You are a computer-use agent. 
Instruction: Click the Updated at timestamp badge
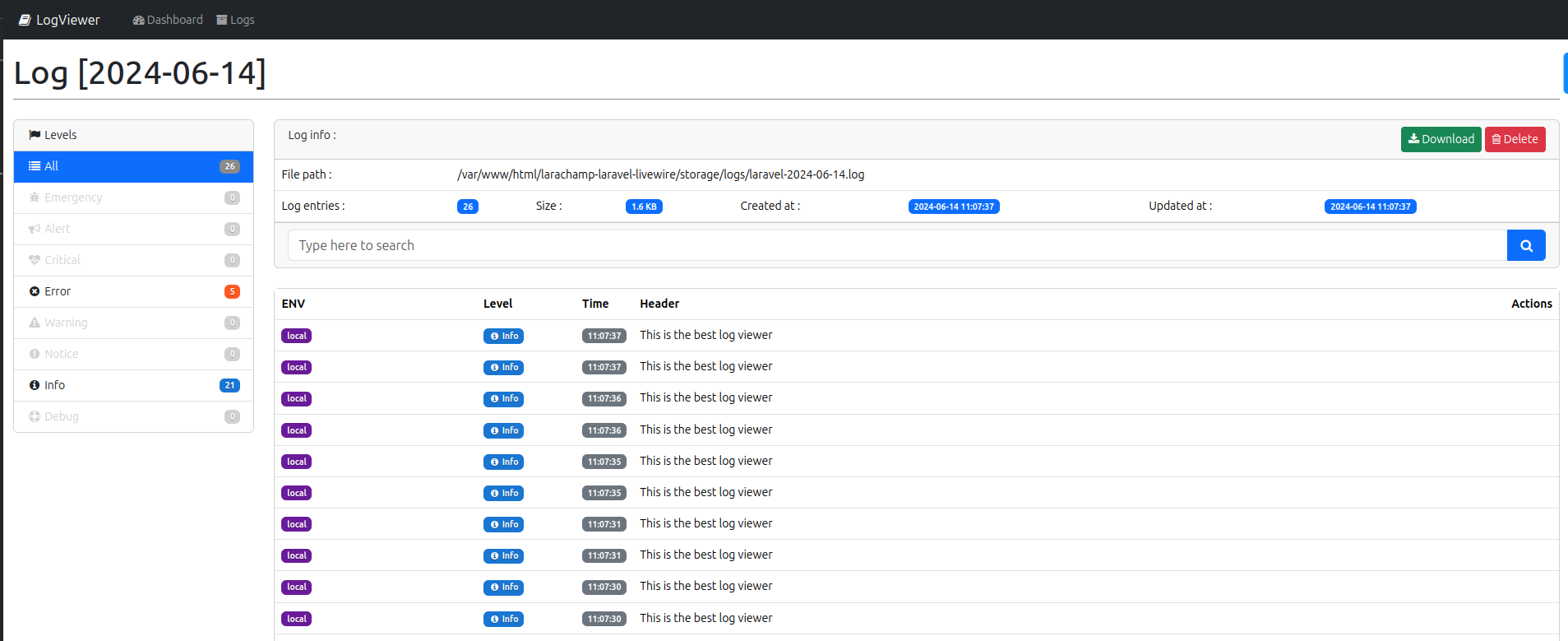click(x=1371, y=207)
